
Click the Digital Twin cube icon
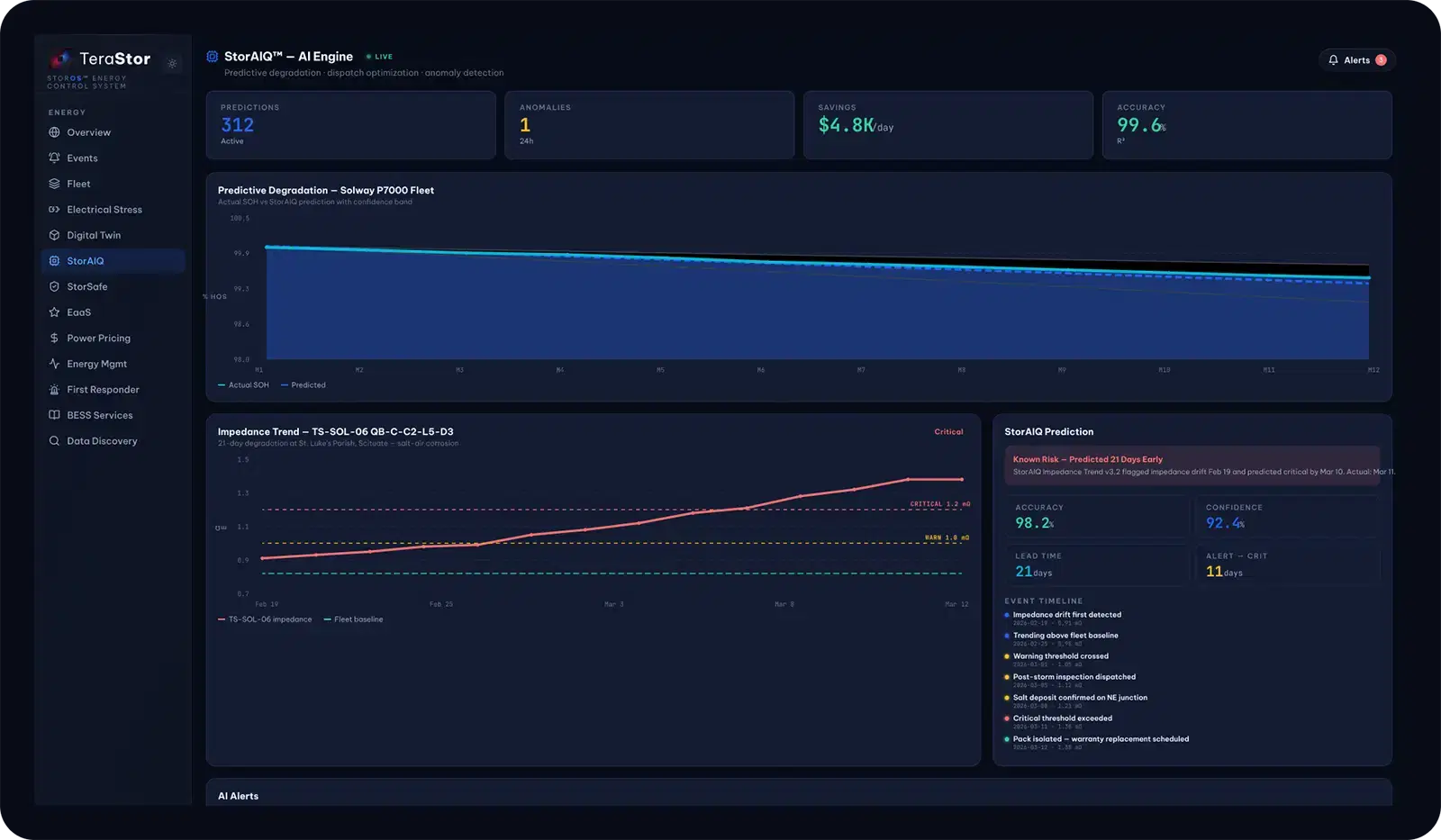(54, 235)
